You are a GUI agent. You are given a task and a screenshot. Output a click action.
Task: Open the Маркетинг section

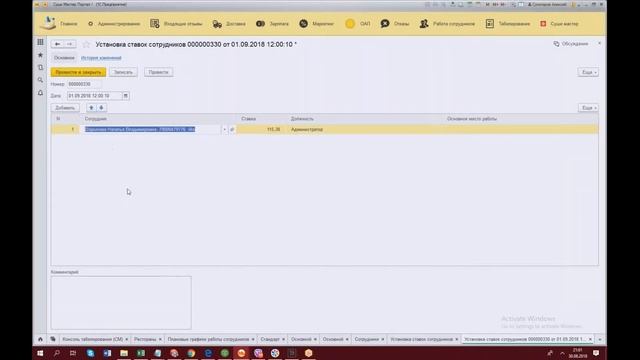tap(316, 24)
